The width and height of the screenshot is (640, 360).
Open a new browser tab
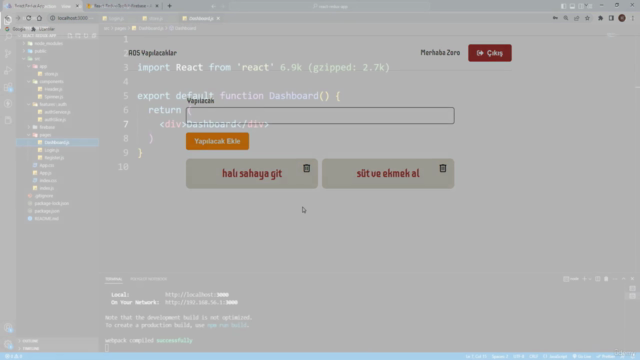[x=169, y=6]
